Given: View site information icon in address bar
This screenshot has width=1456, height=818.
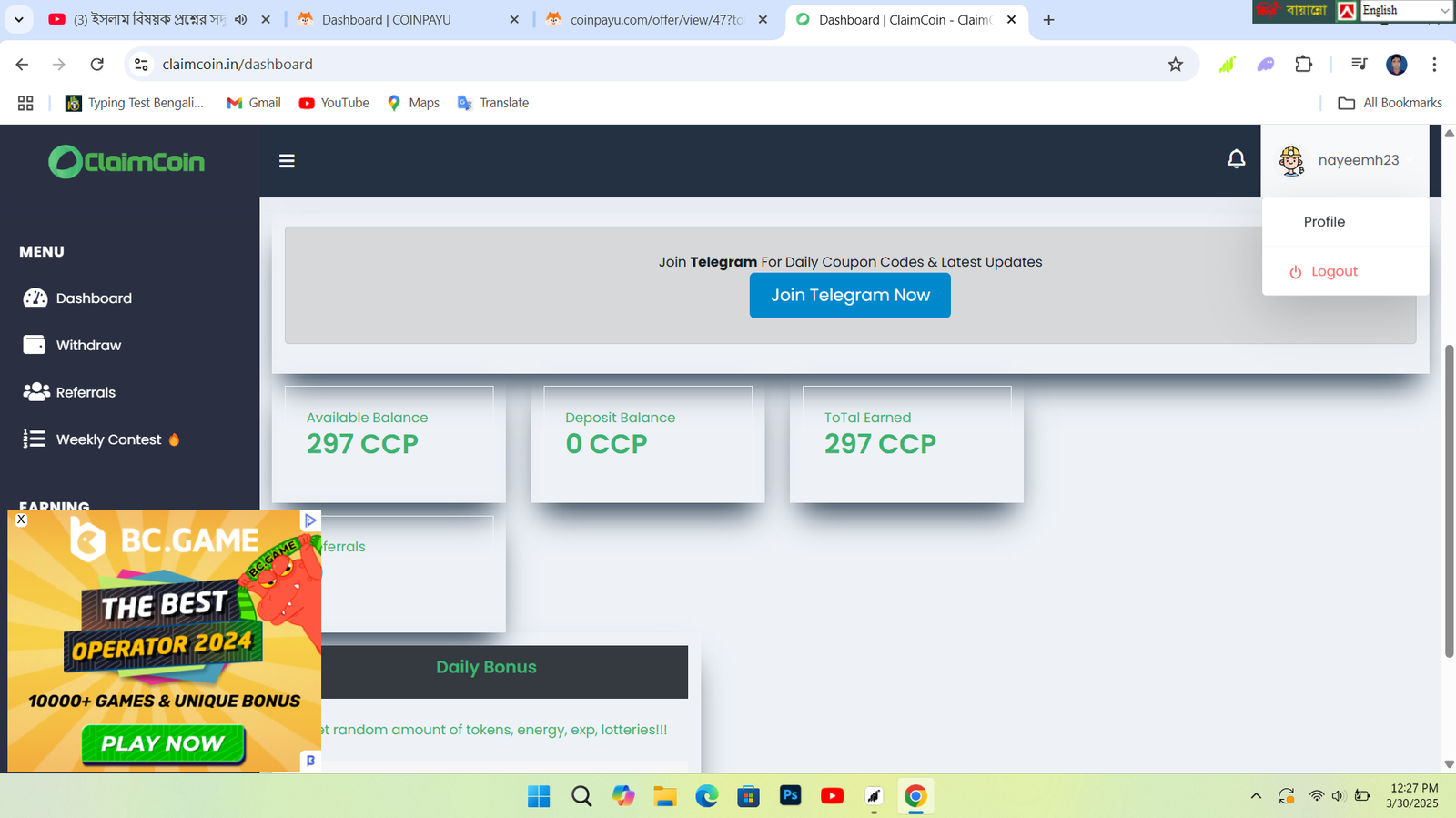Looking at the screenshot, I should click(141, 64).
